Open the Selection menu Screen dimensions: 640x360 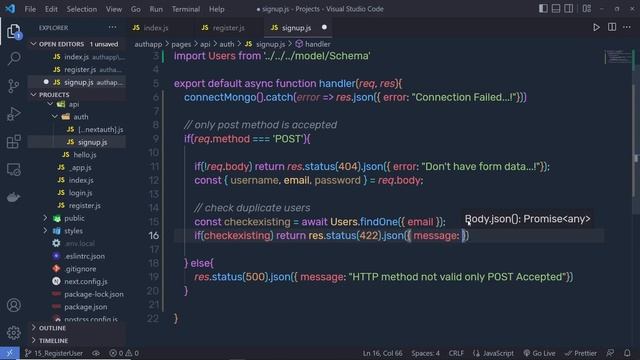pyautogui.click(x=82, y=9)
